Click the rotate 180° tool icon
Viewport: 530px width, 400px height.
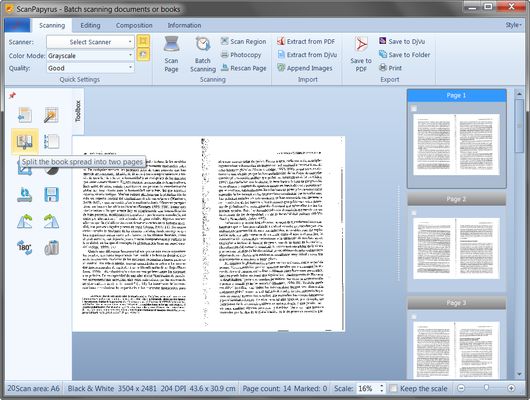click(25, 248)
